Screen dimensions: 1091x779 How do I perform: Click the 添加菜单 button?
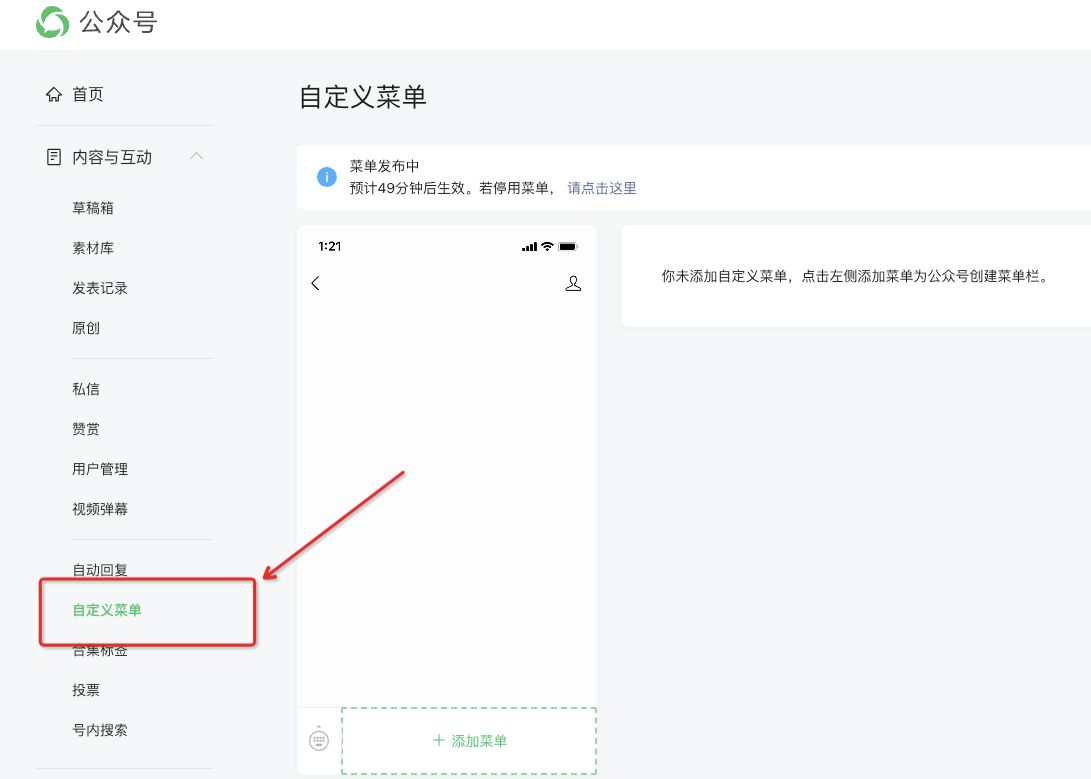click(x=469, y=741)
